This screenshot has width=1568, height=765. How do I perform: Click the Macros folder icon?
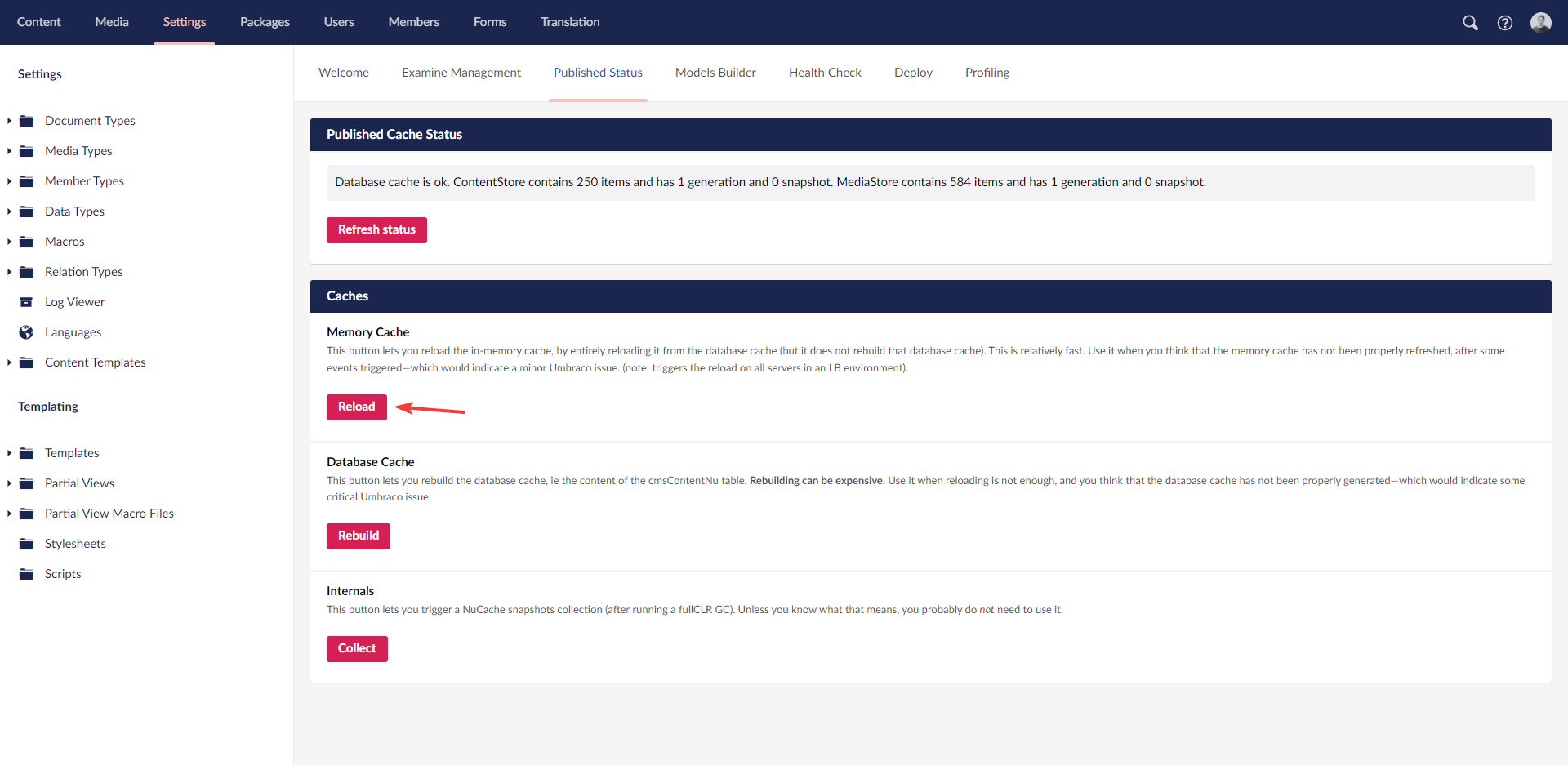point(26,242)
